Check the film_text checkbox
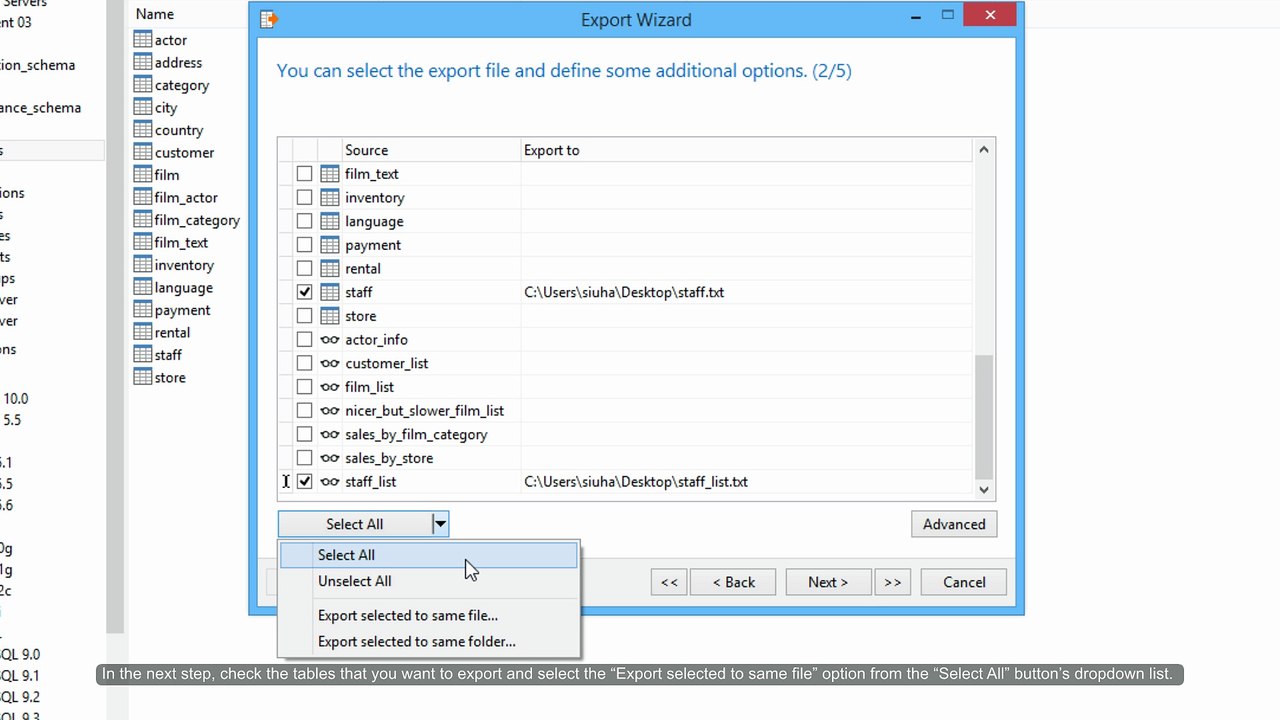This screenshot has height=720, width=1280. (x=305, y=174)
